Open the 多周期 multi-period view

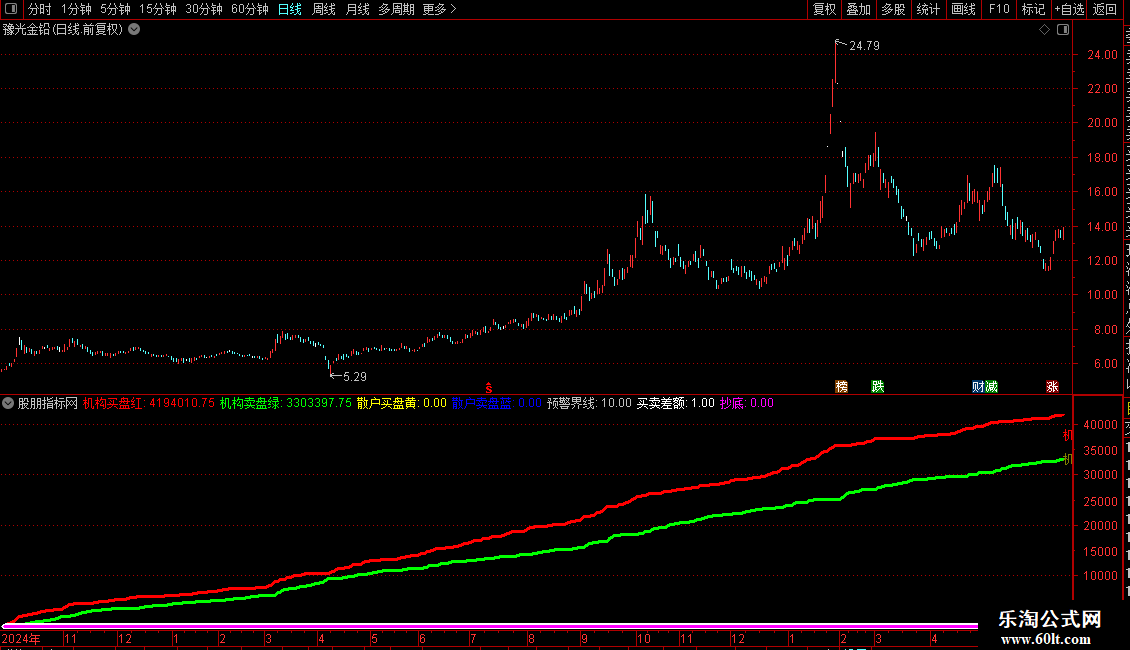pyautogui.click(x=396, y=9)
